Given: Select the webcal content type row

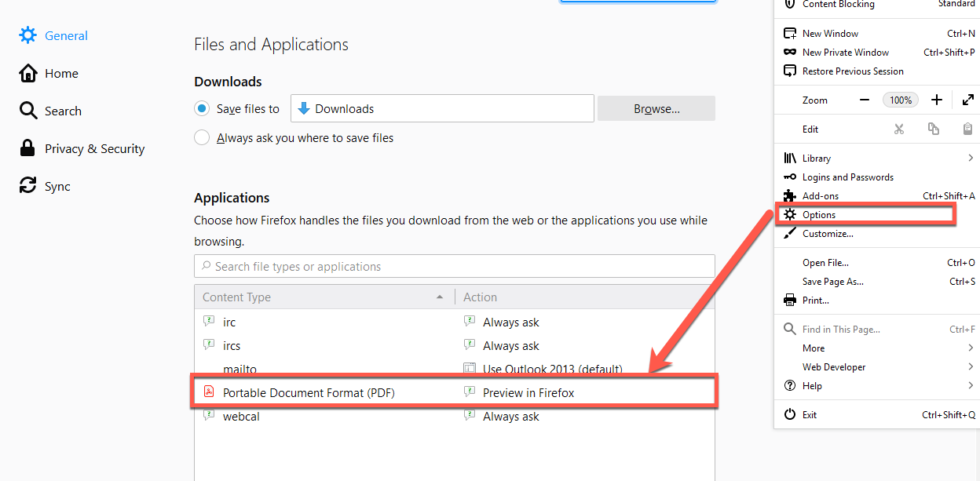Looking at the screenshot, I should [454, 416].
